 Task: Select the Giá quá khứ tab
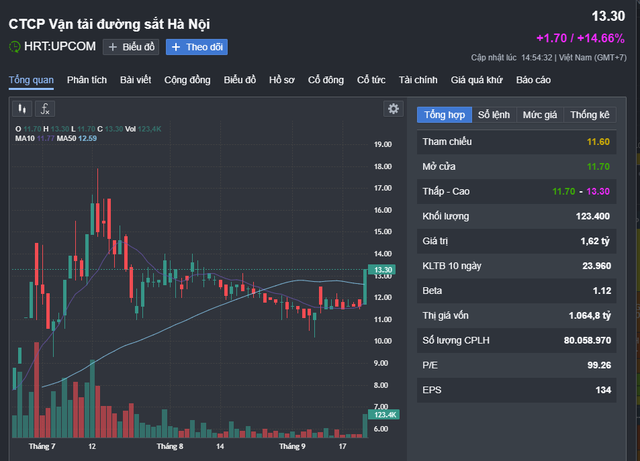(477, 79)
